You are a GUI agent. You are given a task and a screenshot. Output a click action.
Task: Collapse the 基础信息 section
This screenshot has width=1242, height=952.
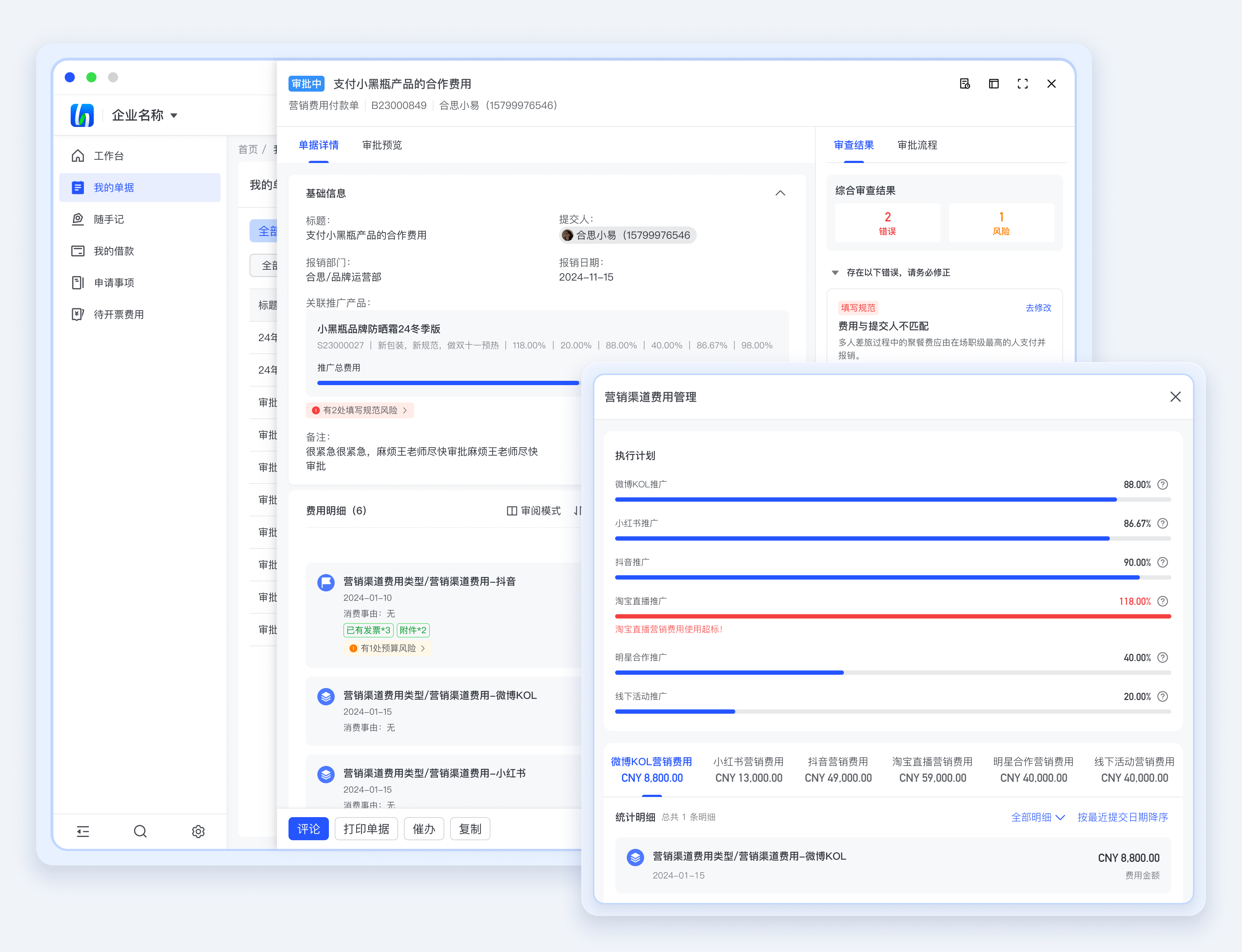pyautogui.click(x=780, y=193)
